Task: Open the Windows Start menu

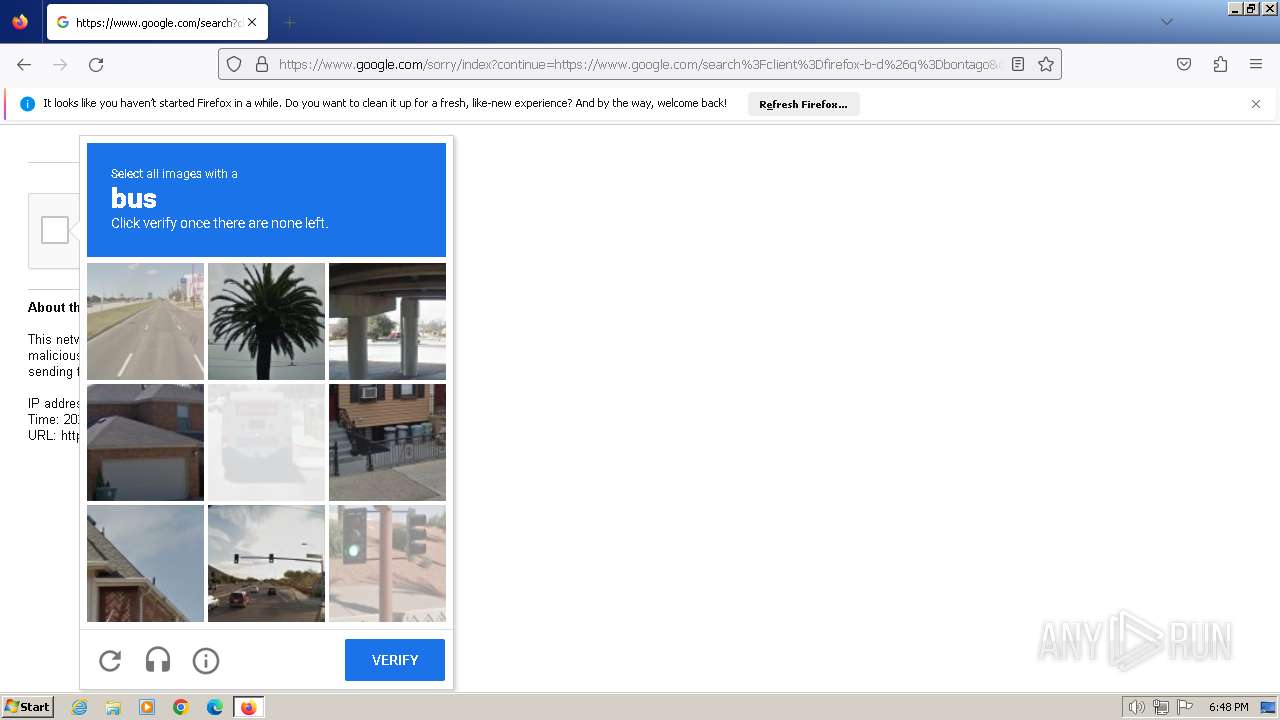Action: 28,707
